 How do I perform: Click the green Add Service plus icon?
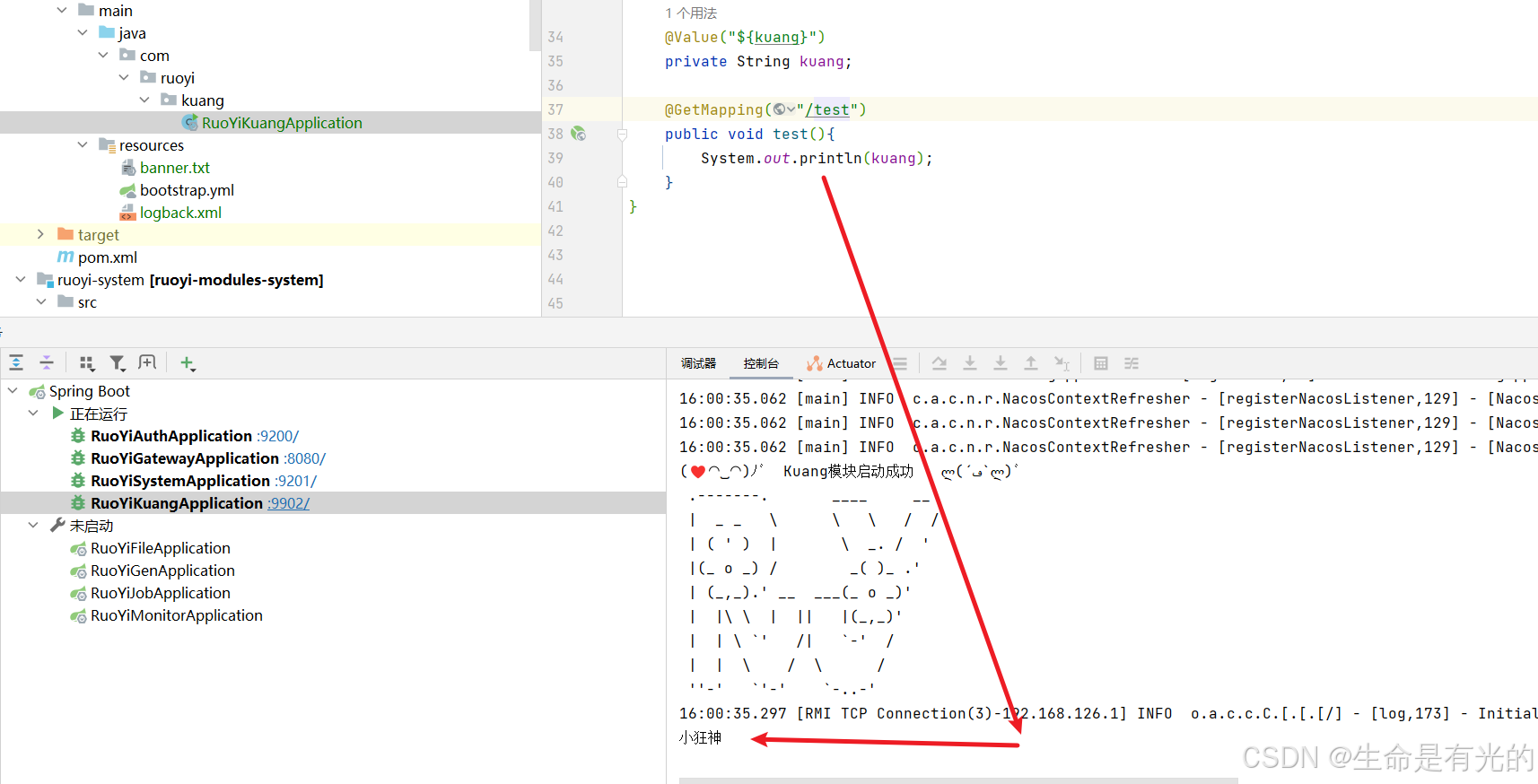pos(187,362)
